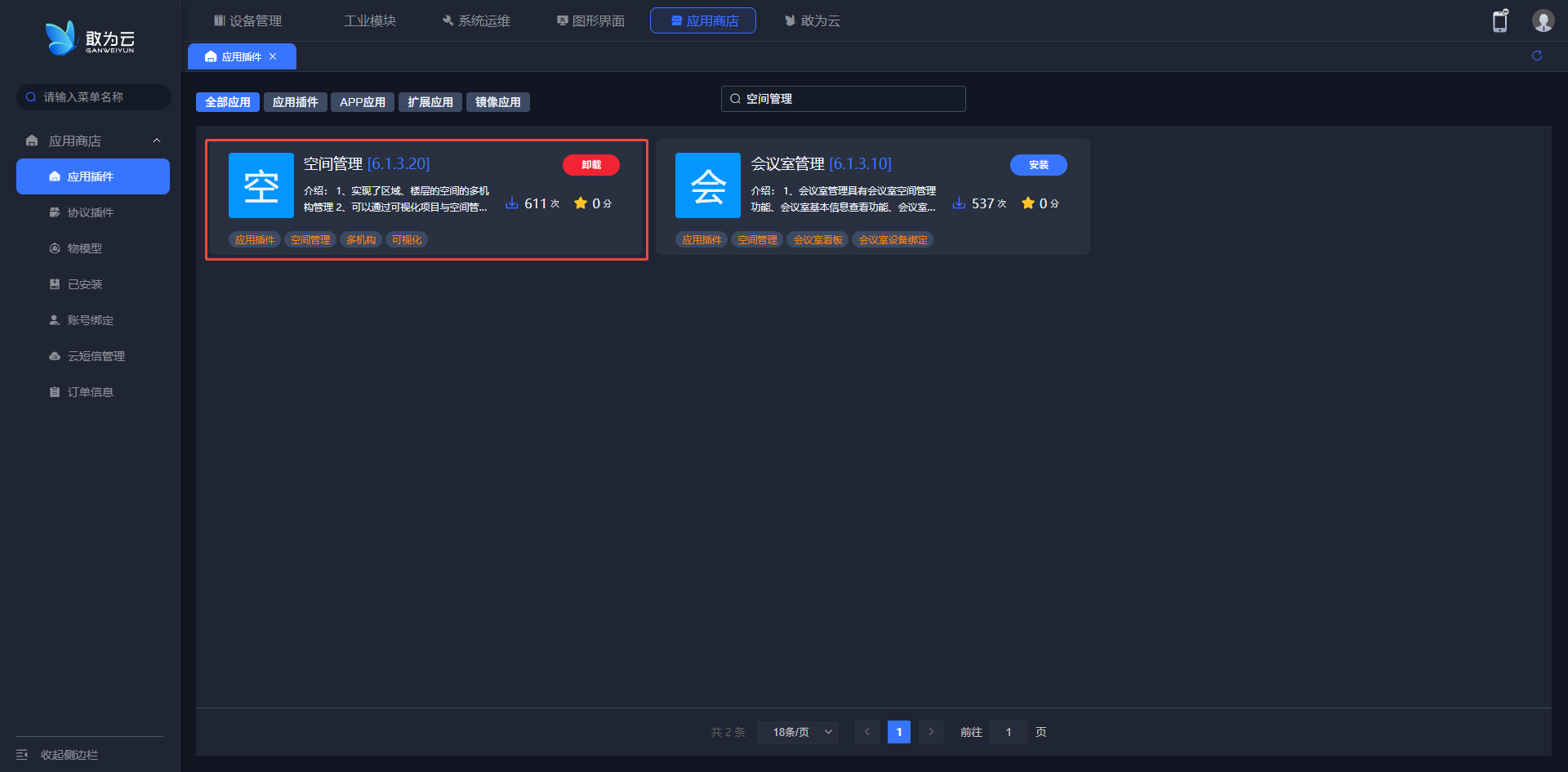Click the 共 2 条 total count text
Viewport: 1568px width, 772px height.
click(x=728, y=732)
